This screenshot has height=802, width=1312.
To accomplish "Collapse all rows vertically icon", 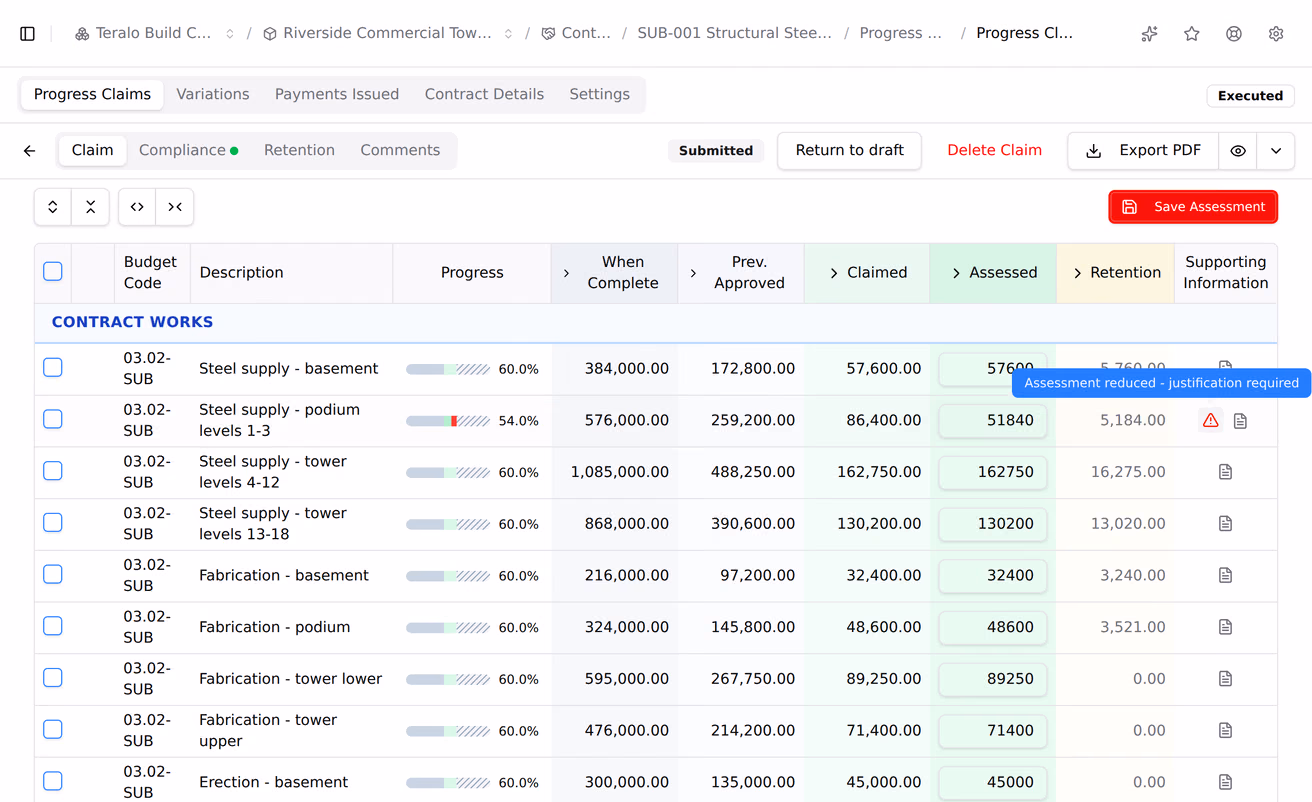I will pyautogui.click(x=90, y=207).
